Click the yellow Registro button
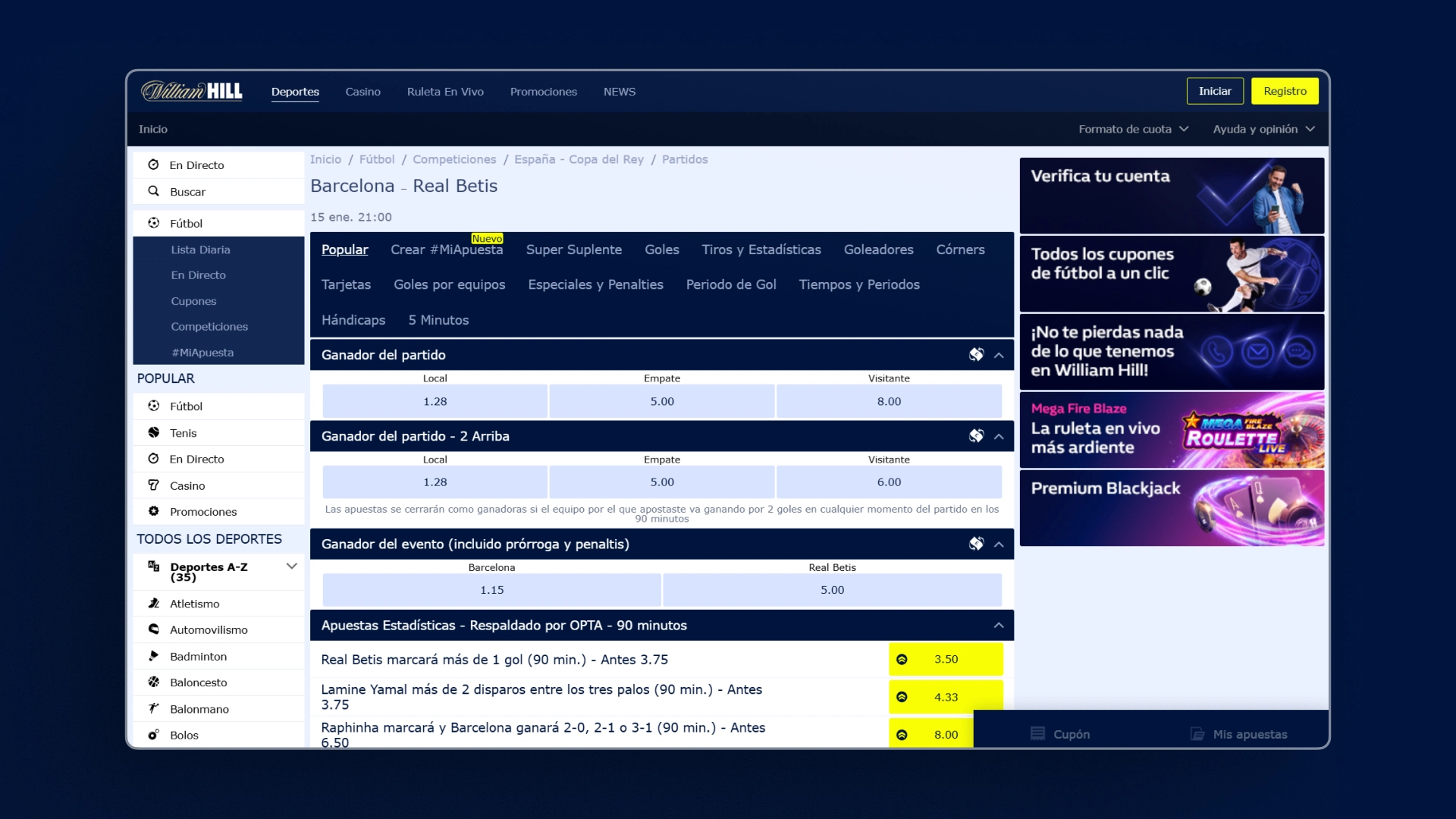This screenshot has height=819, width=1456. tap(1285, 91)
